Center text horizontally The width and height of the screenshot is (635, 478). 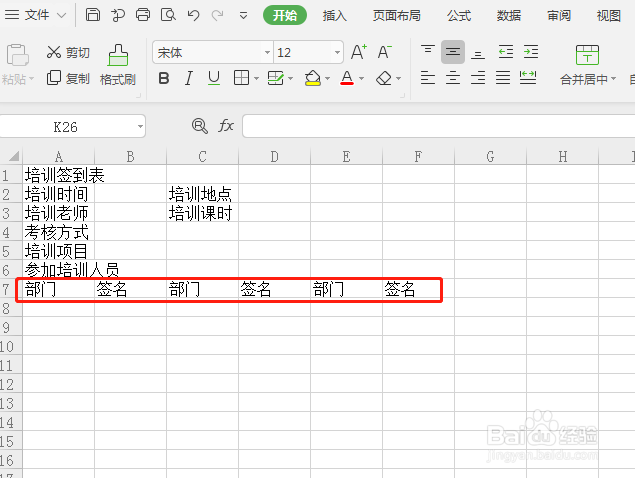coord(453,77)
